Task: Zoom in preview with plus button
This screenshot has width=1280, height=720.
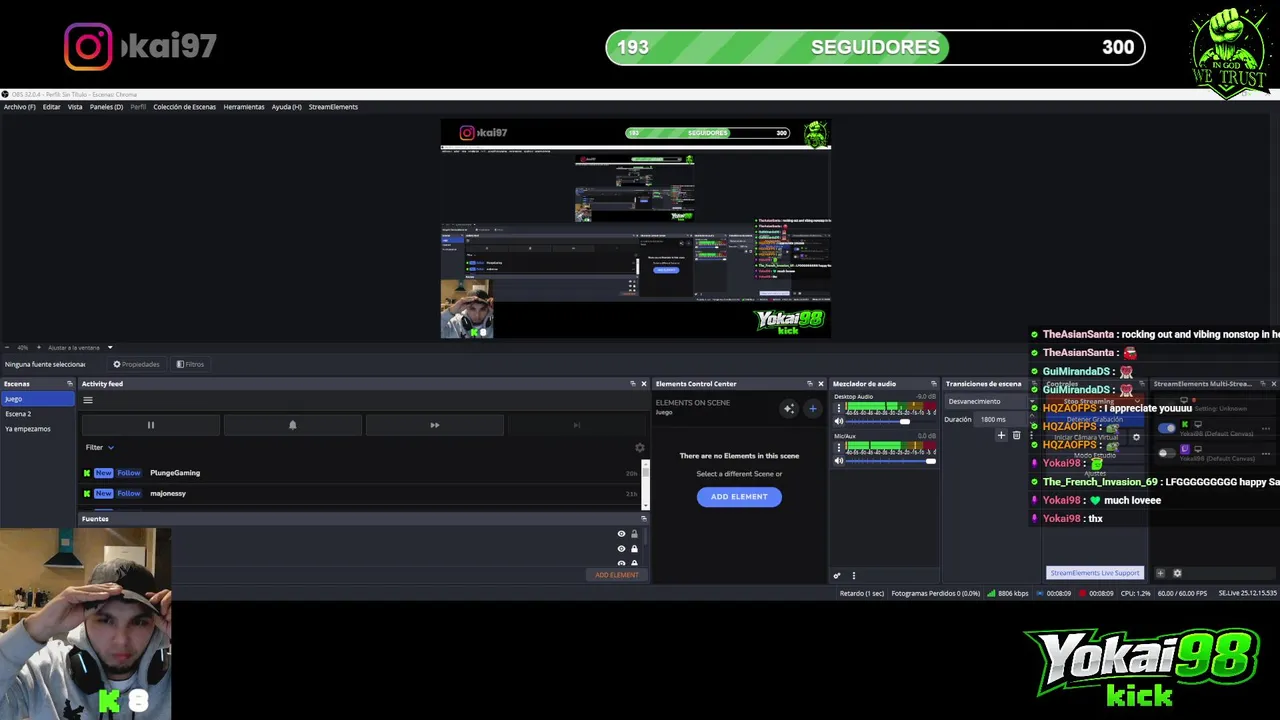Action: click(40, 347)
